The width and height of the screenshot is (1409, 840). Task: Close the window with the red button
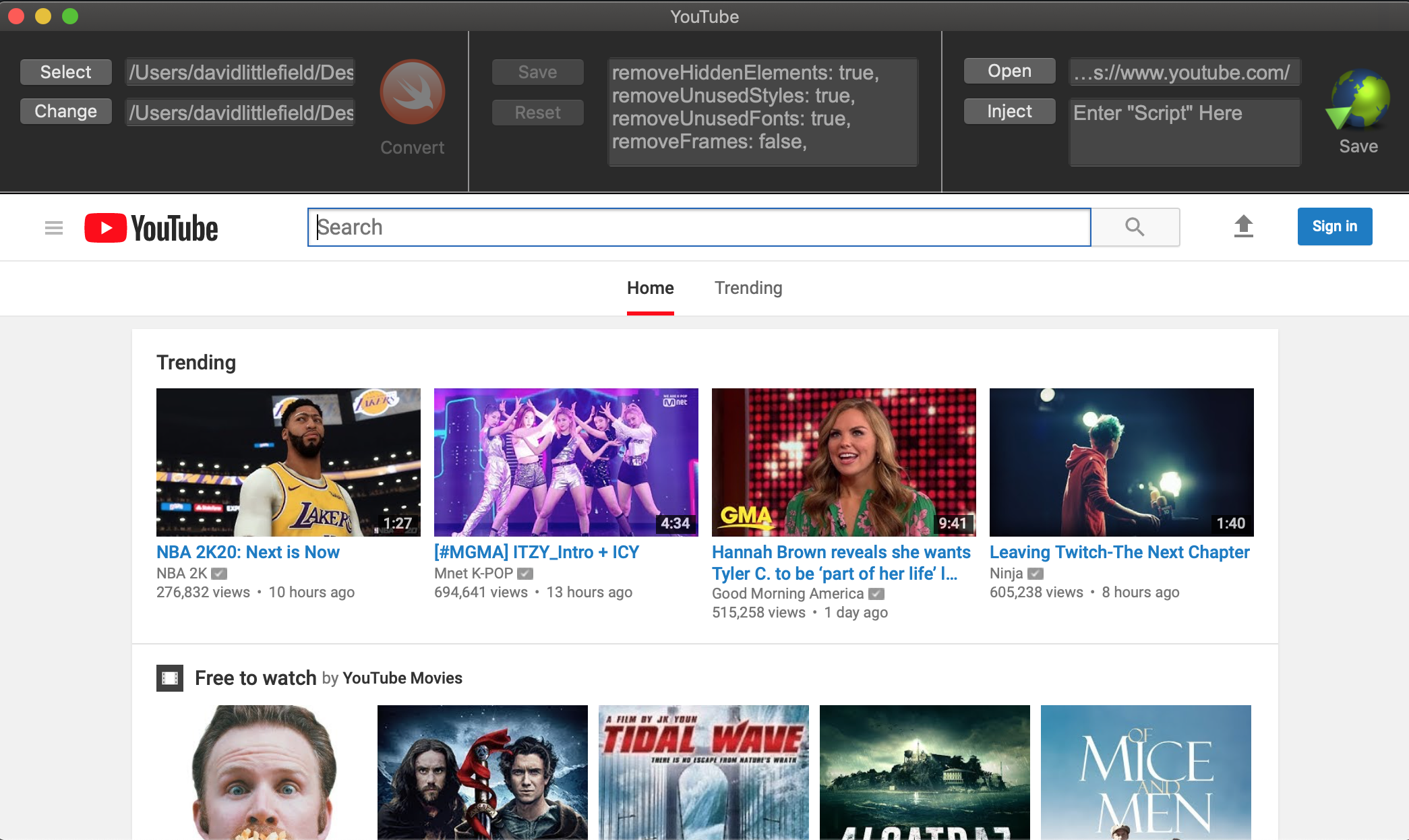click(16, 16)
